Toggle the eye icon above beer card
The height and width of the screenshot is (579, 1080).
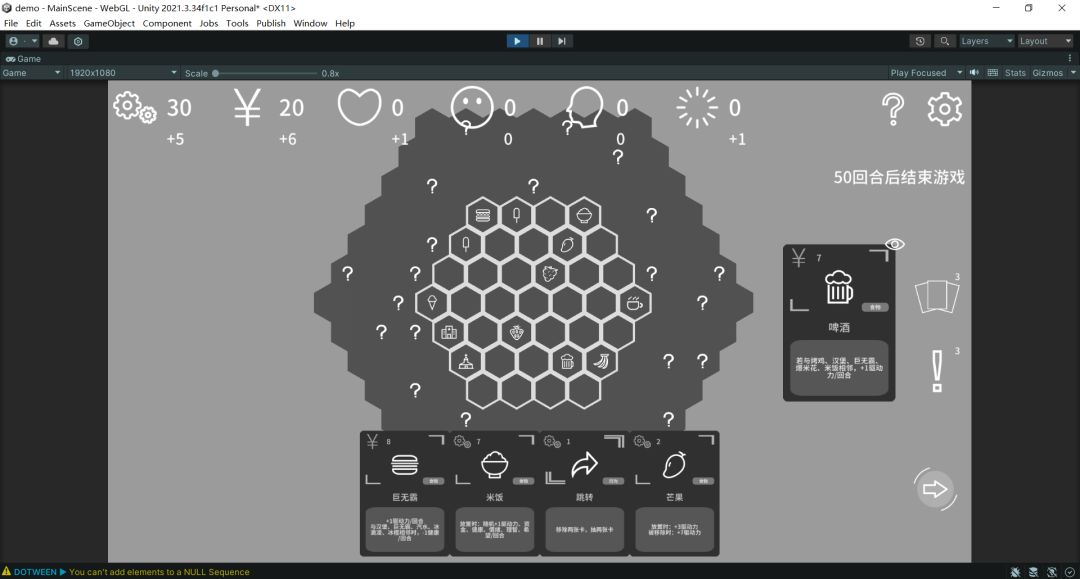(x=894, y=244)
